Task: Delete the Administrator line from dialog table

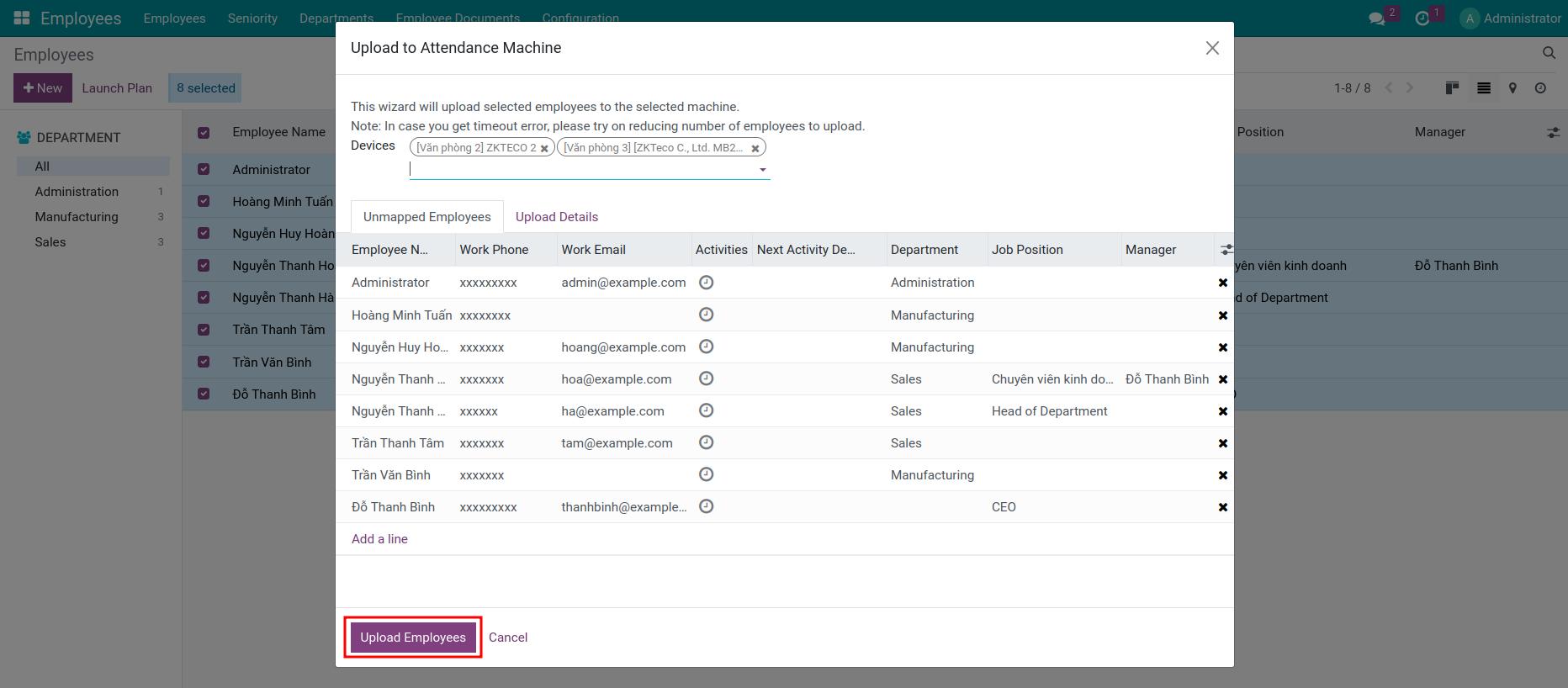Action: pyautogui.click(x=1223, y=283)
